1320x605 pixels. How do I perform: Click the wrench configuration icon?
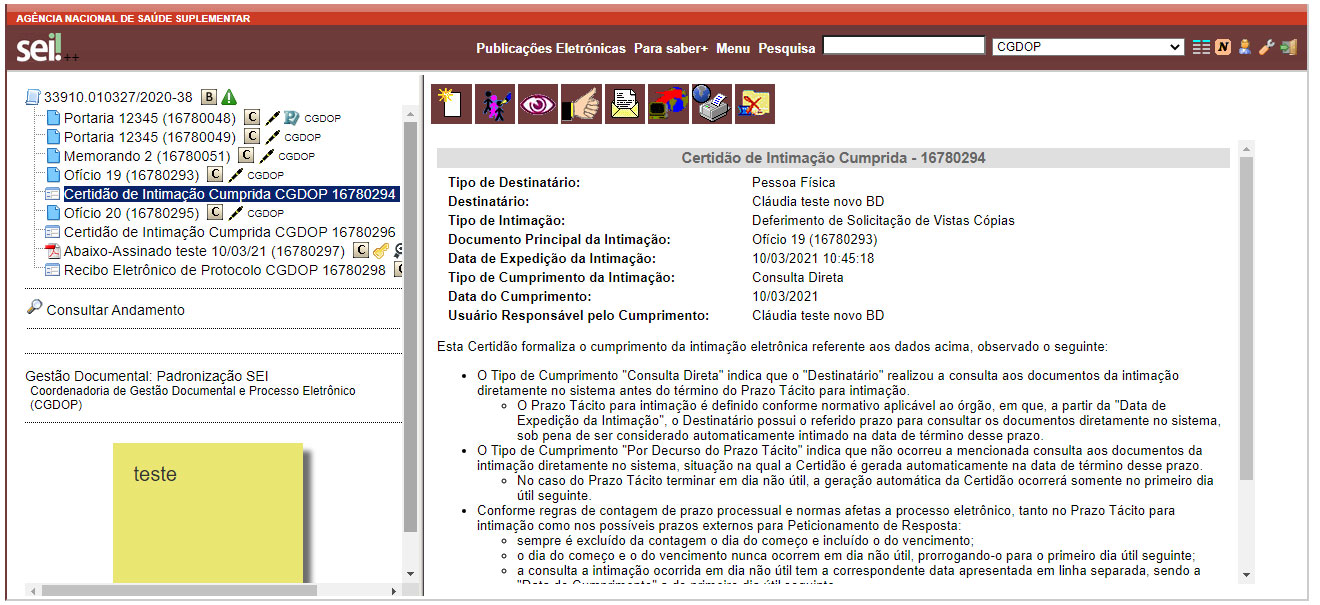[1266, 46]
